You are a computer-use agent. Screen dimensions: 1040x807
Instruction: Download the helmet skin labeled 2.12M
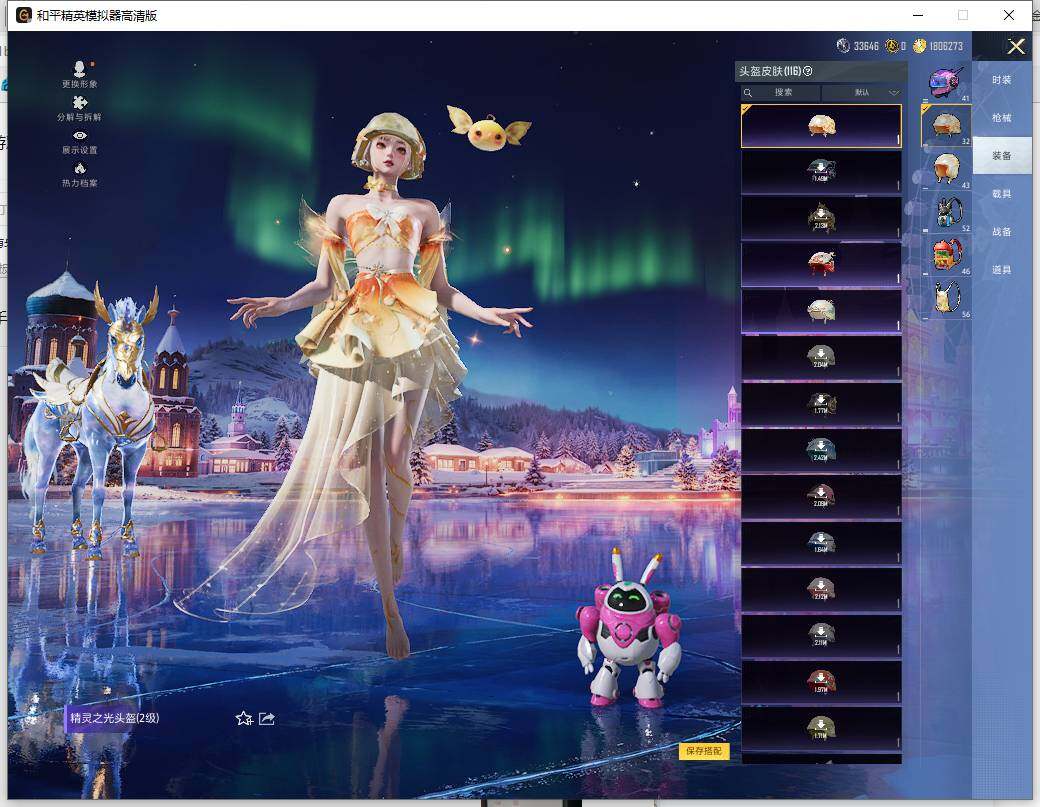[x=821, y=589]
